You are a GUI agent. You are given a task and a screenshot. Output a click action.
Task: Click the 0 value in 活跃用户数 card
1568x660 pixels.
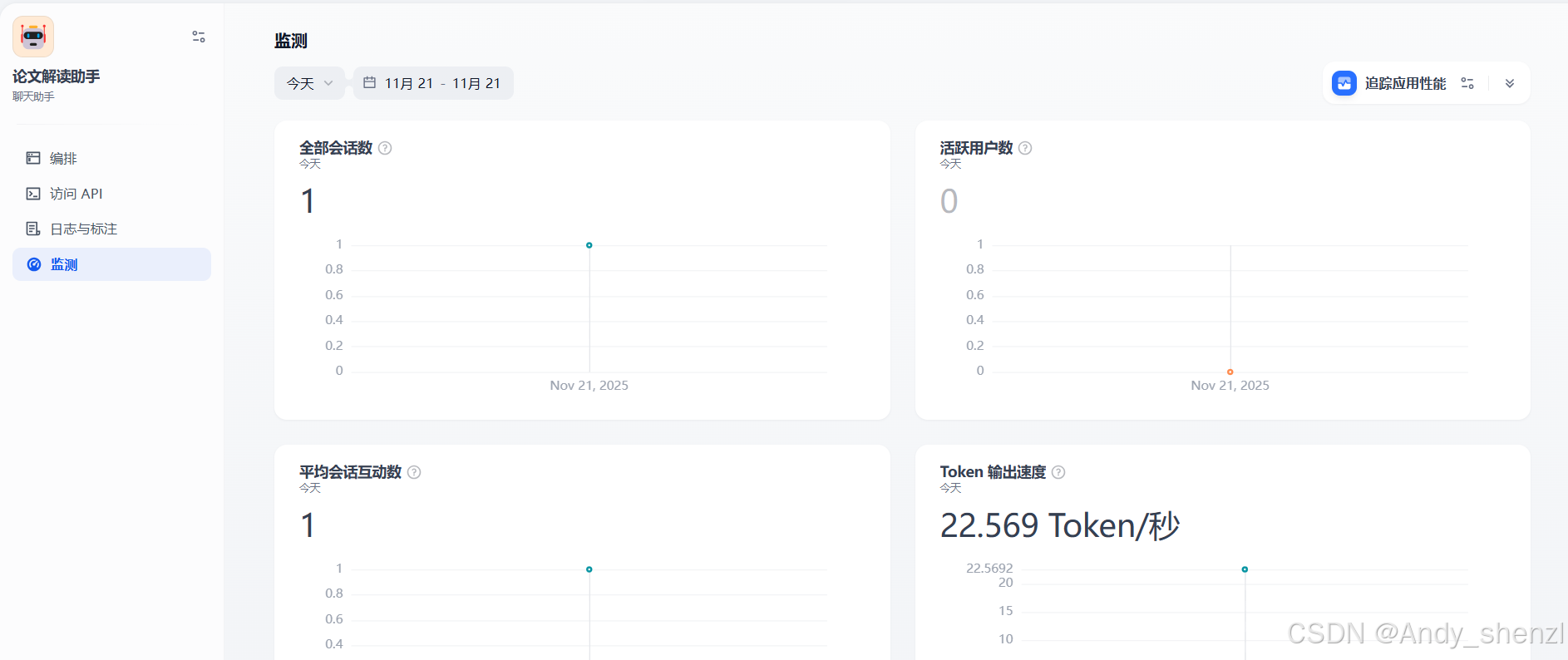click(x=949, y=201)
